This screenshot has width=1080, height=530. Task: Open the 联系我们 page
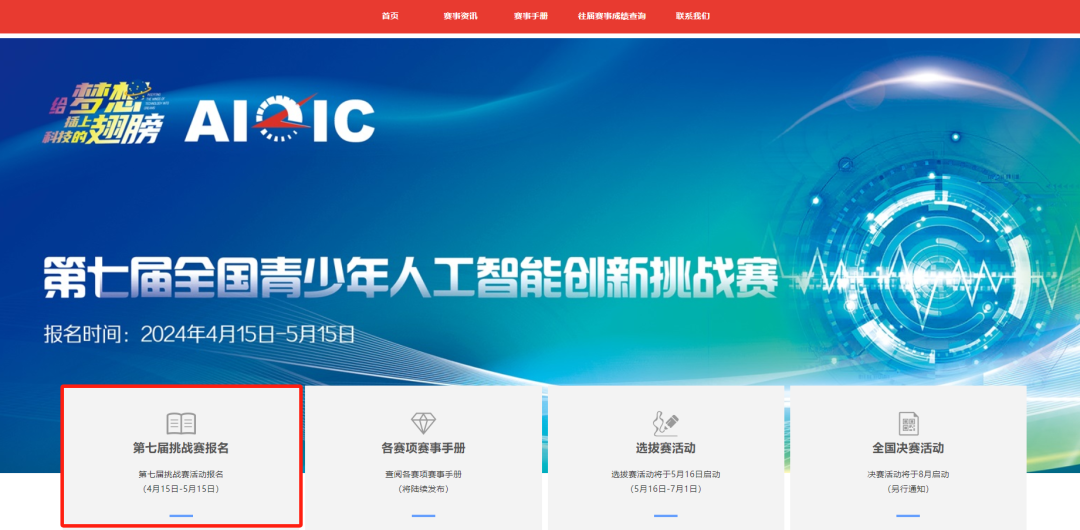(x=693, y=16)
